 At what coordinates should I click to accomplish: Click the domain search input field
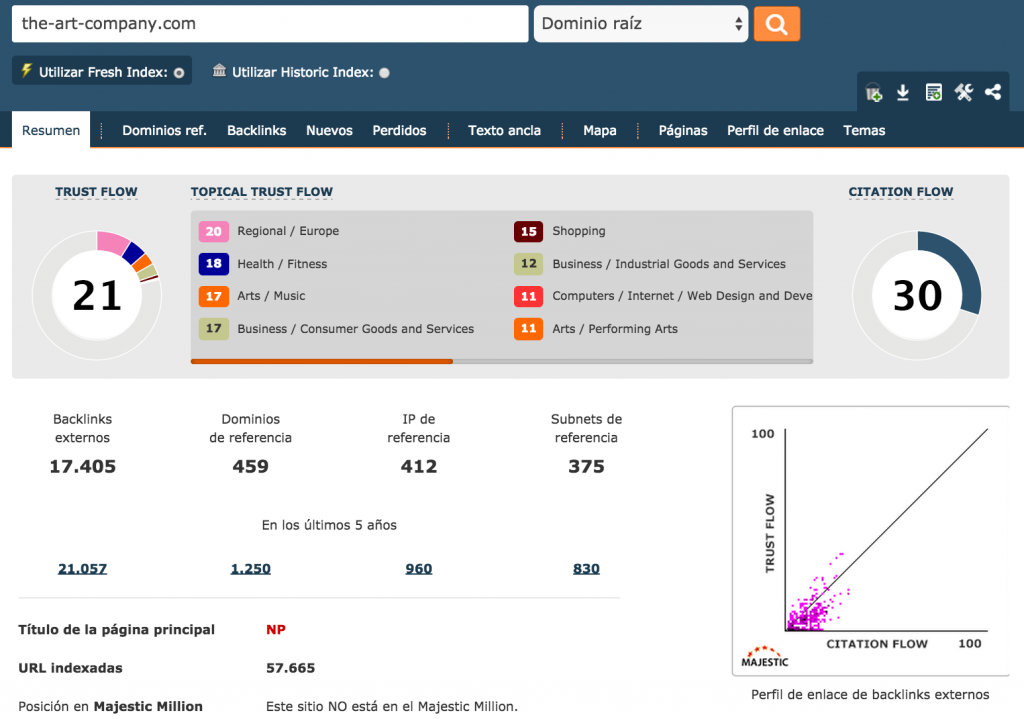point(269,24)
